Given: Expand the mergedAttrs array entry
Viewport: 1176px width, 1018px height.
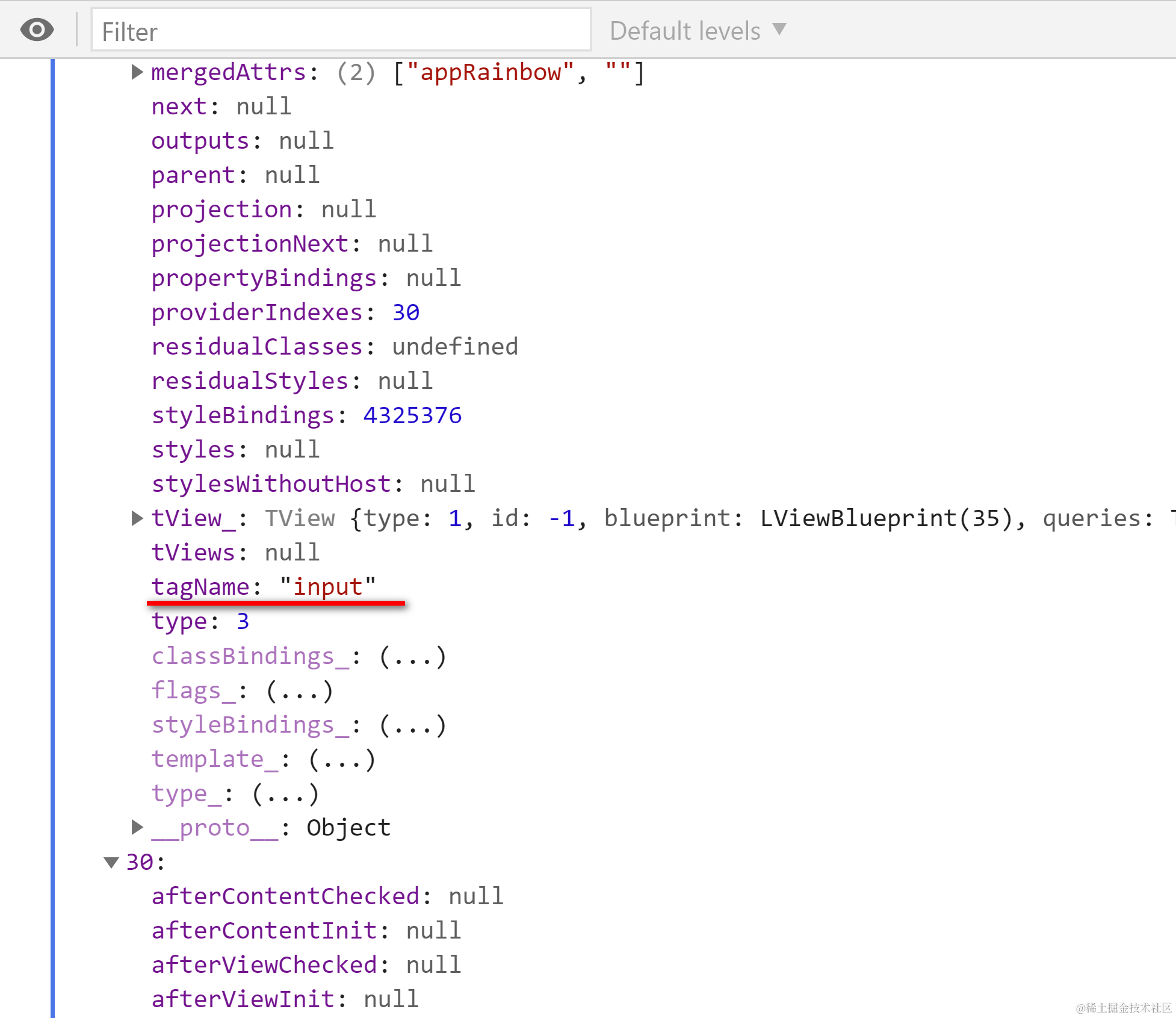Looking at the screenshot, I should tap(137, 72).
